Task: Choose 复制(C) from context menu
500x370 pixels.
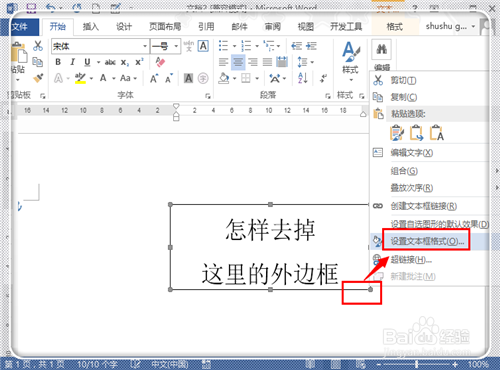Action: click(404, 97)
